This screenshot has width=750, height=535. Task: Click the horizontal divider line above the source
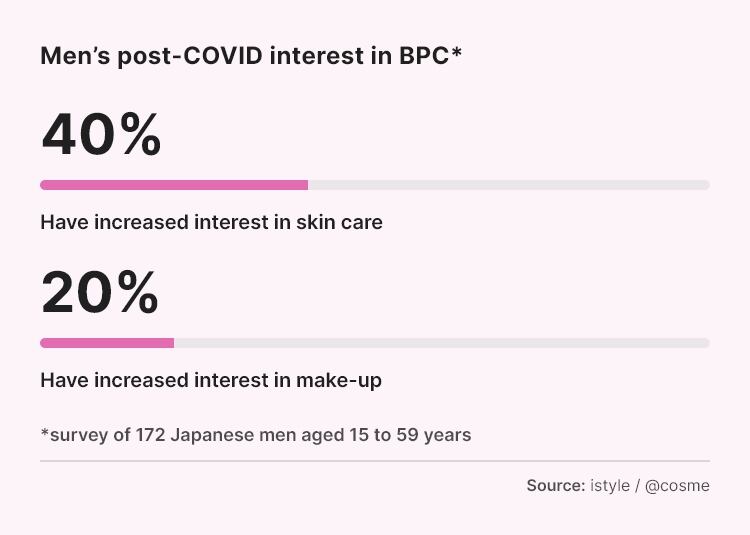click(375, 461)
